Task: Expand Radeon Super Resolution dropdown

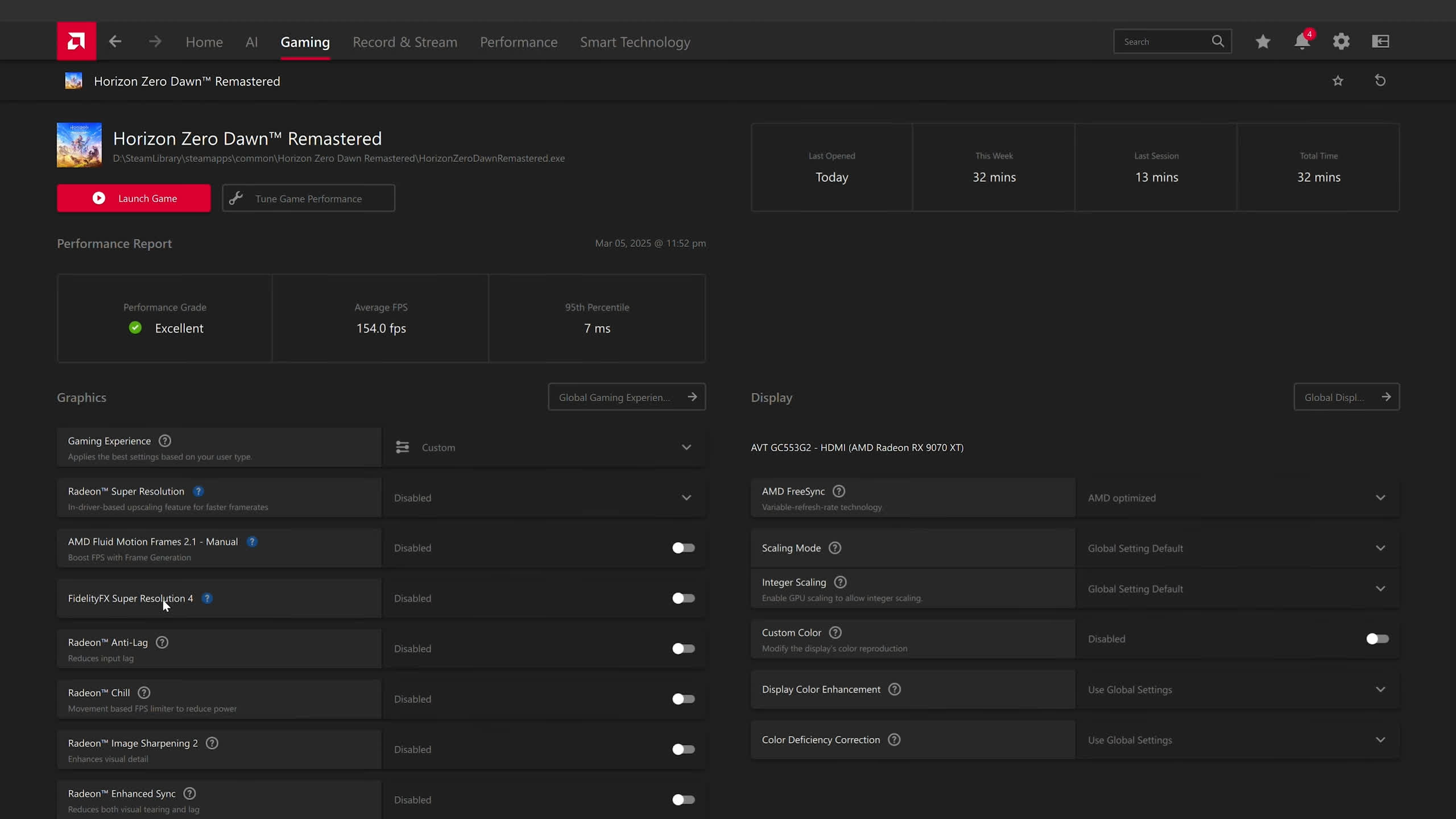Action: (x=545, y=498)
